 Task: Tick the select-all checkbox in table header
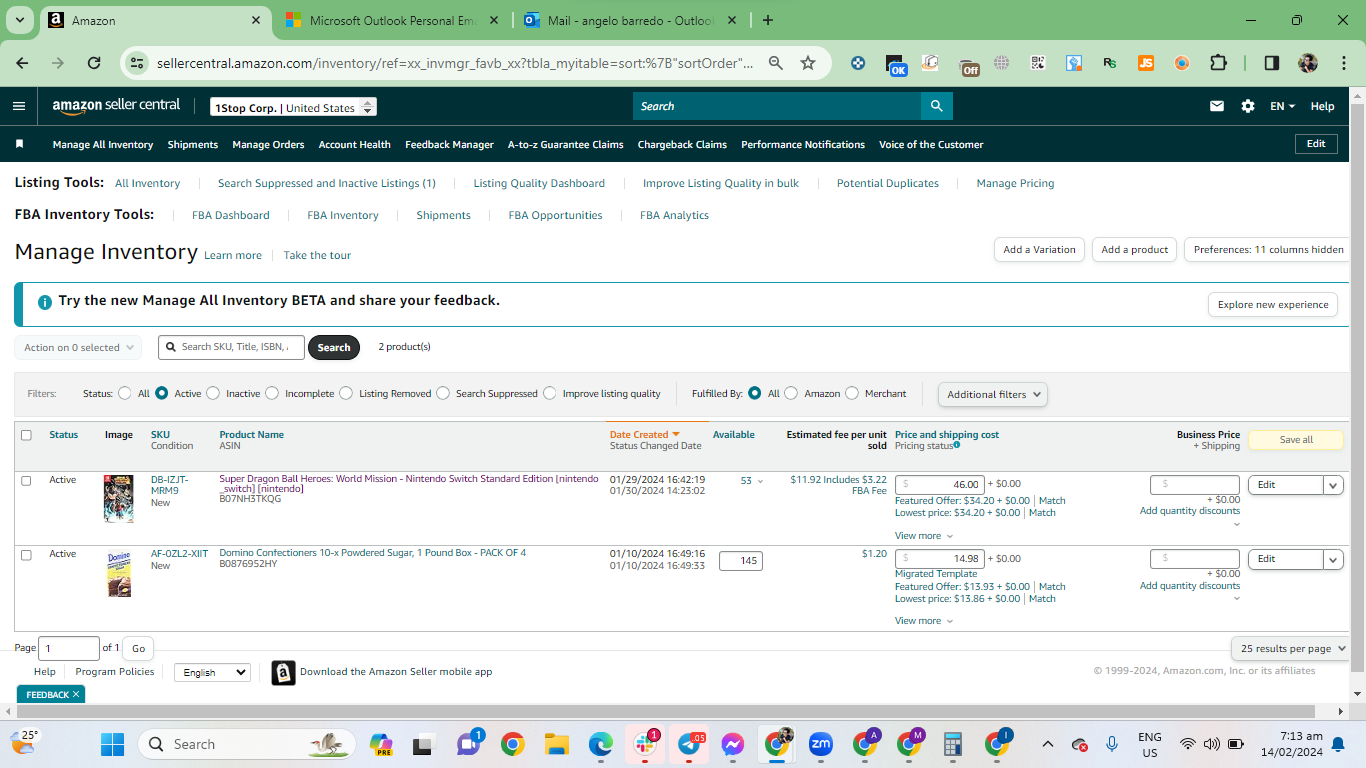[26, 435]
